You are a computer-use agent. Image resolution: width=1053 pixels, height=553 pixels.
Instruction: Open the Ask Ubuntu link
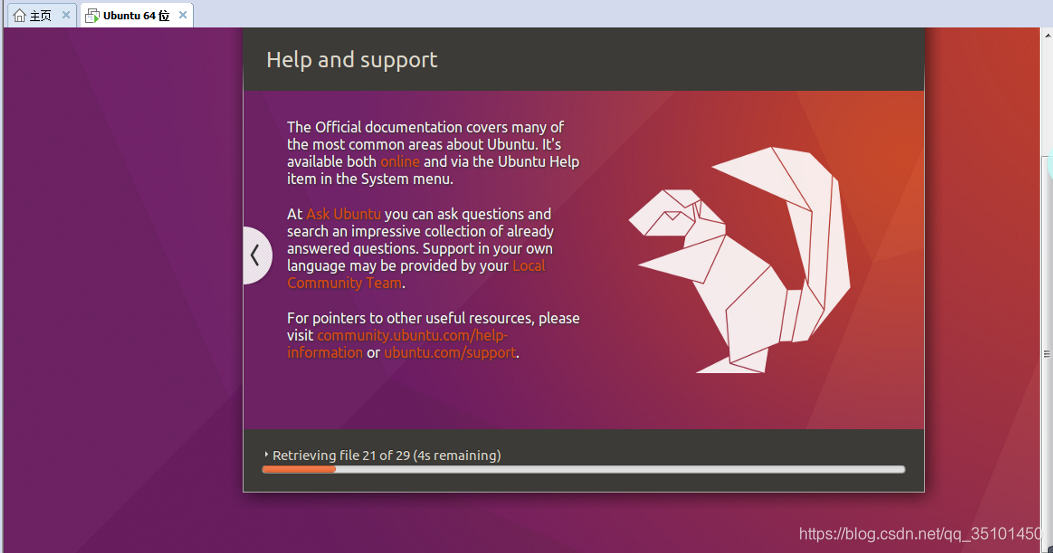tap(343, 214)
